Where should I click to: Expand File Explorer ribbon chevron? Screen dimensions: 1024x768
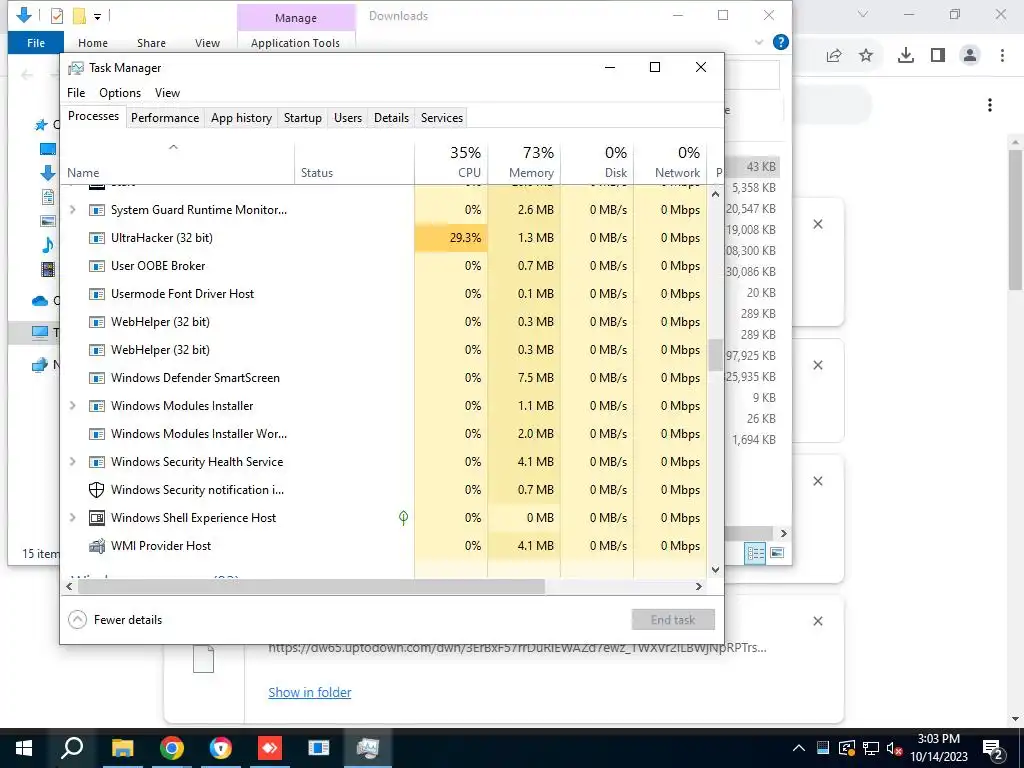(759, 42)
